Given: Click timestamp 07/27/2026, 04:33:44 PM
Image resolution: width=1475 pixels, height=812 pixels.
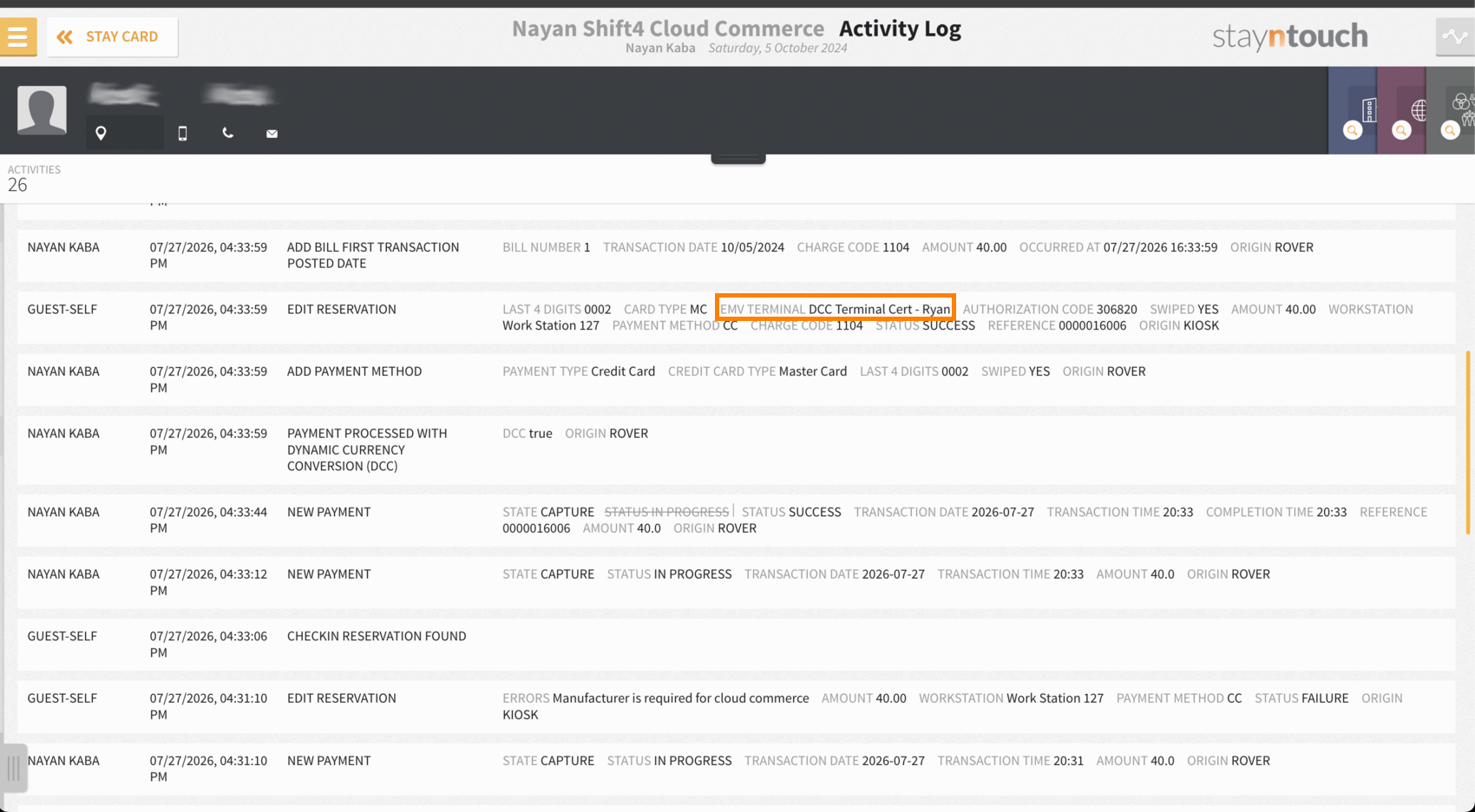Looking at the screenshot, I should coord(208,520).
